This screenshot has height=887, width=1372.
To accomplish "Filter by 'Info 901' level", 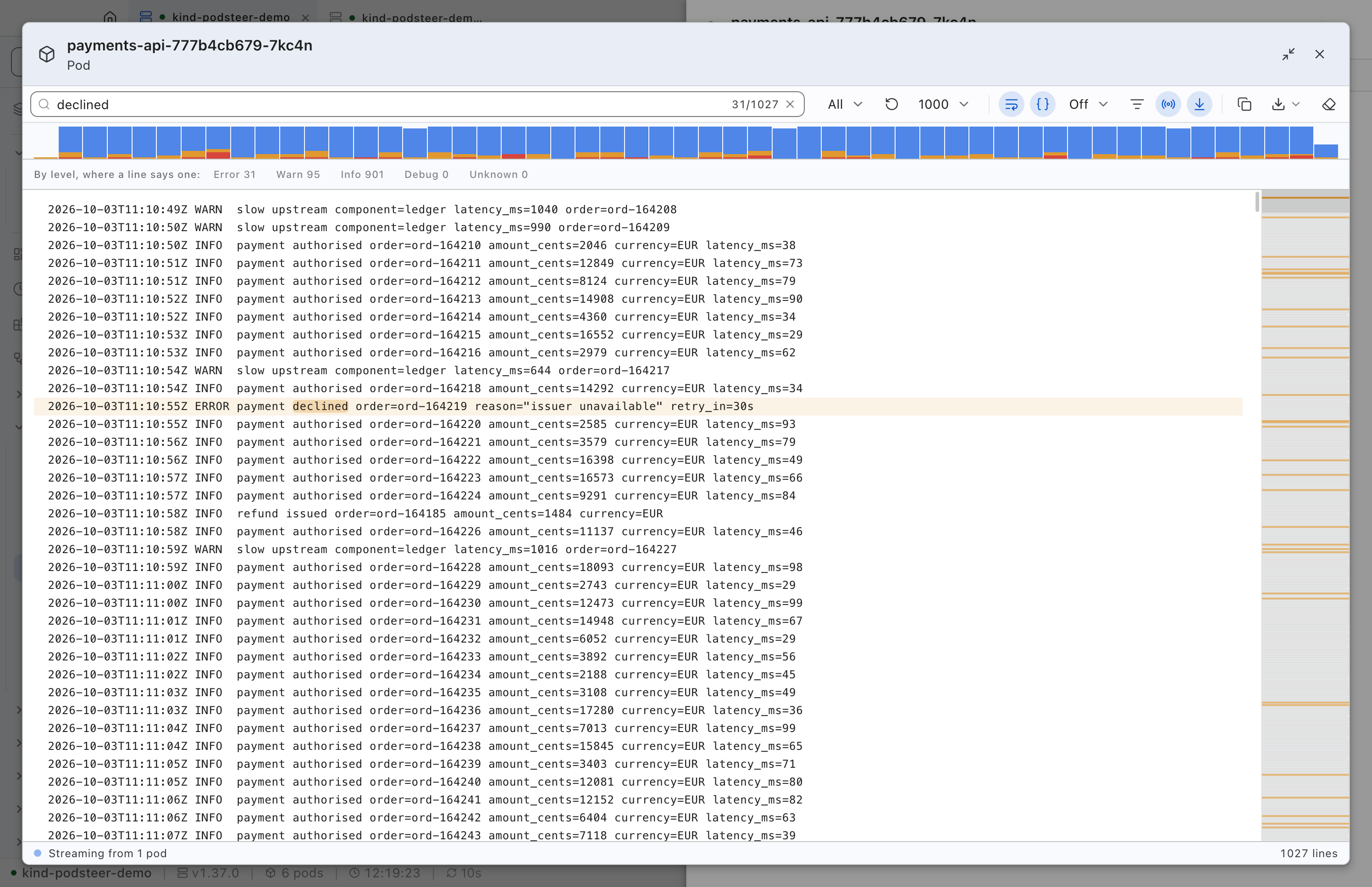I will [361, 175].
